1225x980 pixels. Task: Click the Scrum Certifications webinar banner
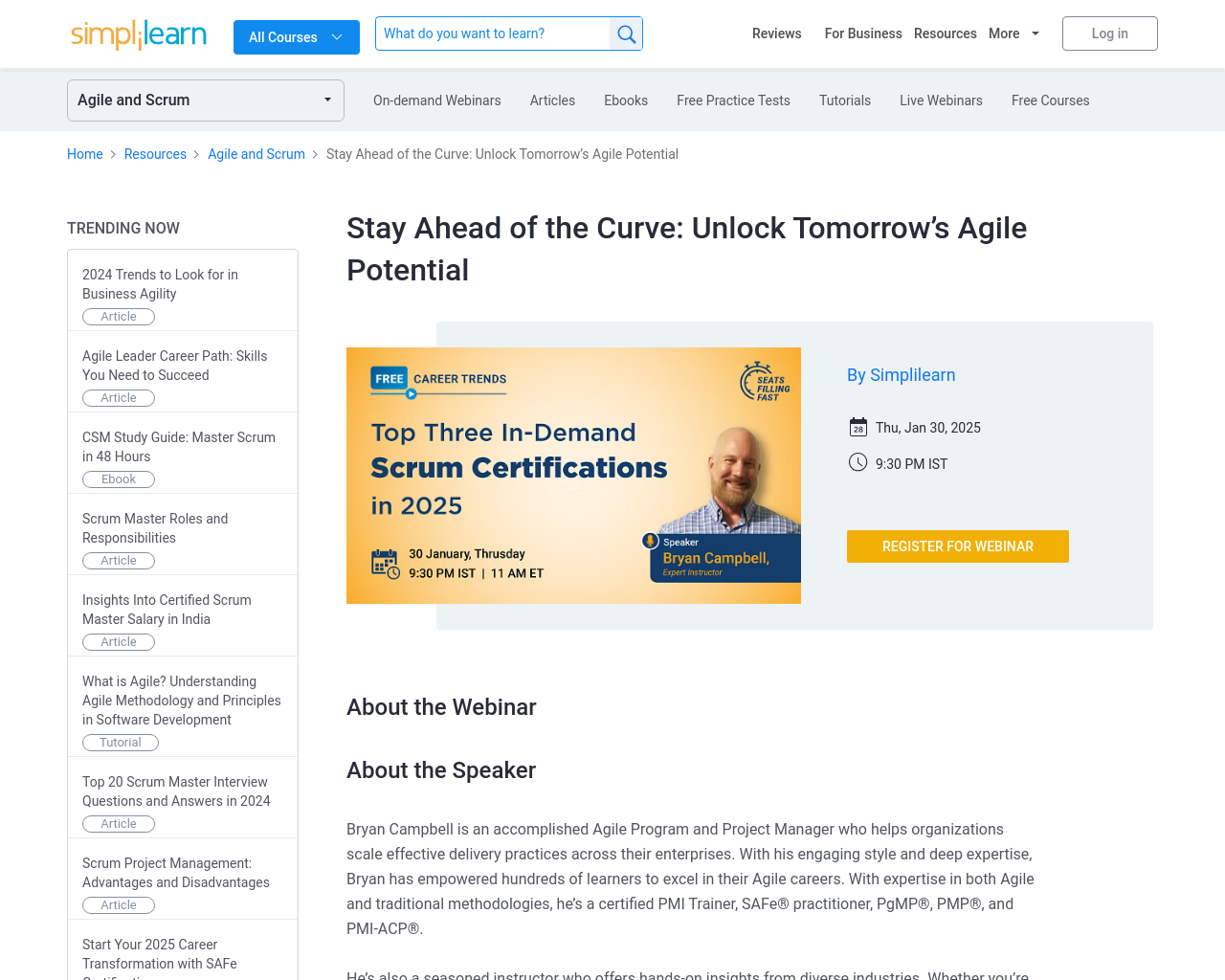click(x=573, y=476)
